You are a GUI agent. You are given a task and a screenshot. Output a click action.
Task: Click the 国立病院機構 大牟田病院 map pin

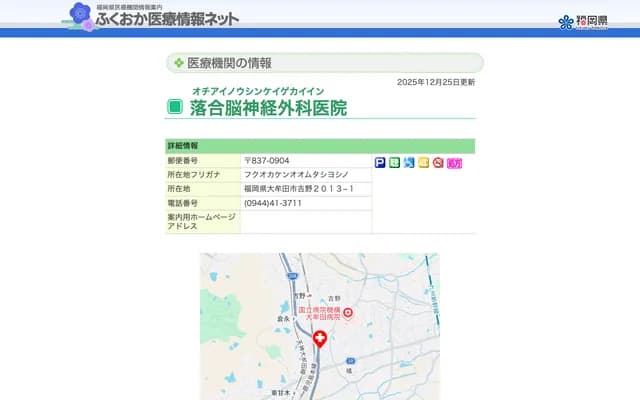click(x=348, y=313)
